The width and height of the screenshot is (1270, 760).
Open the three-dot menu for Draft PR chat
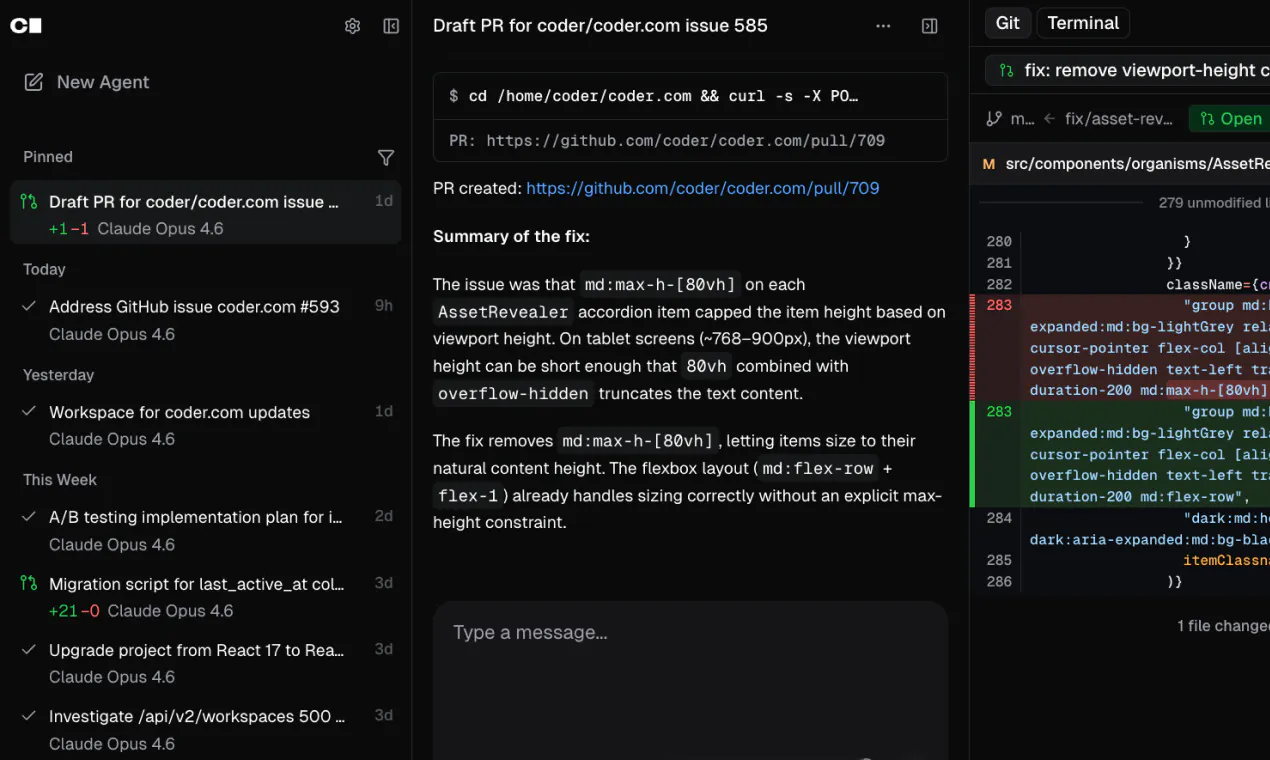(883, 26)
